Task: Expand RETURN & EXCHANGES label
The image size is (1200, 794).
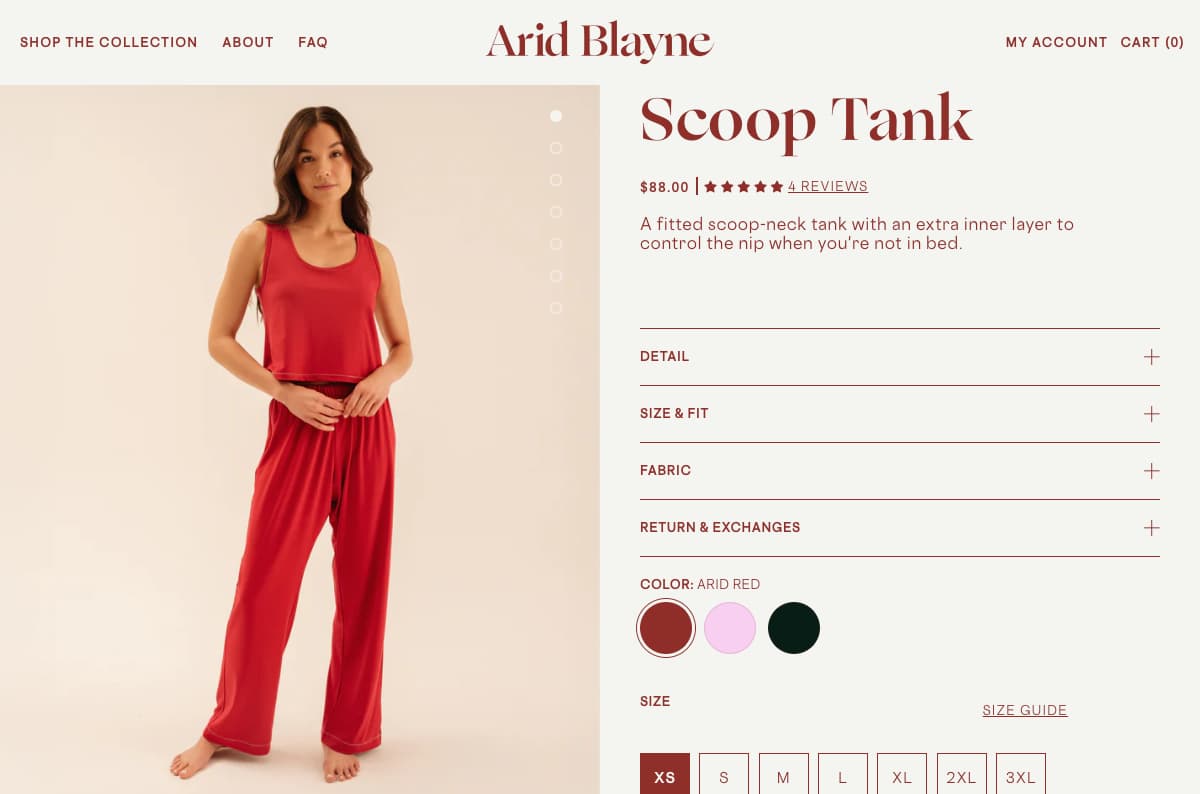Action: [x=720, y=528]
